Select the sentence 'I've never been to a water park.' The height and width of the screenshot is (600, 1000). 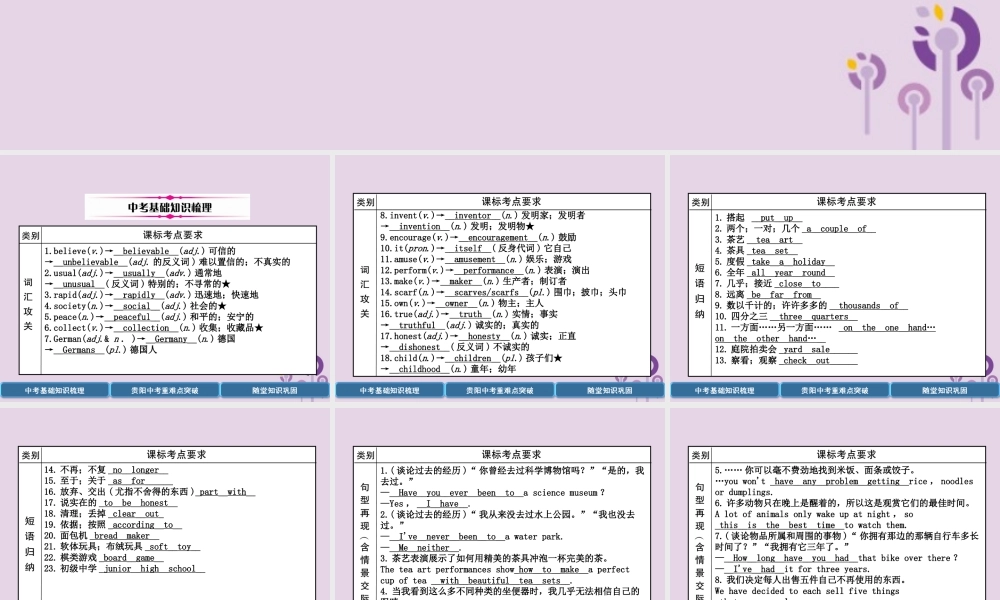pyautogui.click(x=471, y=537)
